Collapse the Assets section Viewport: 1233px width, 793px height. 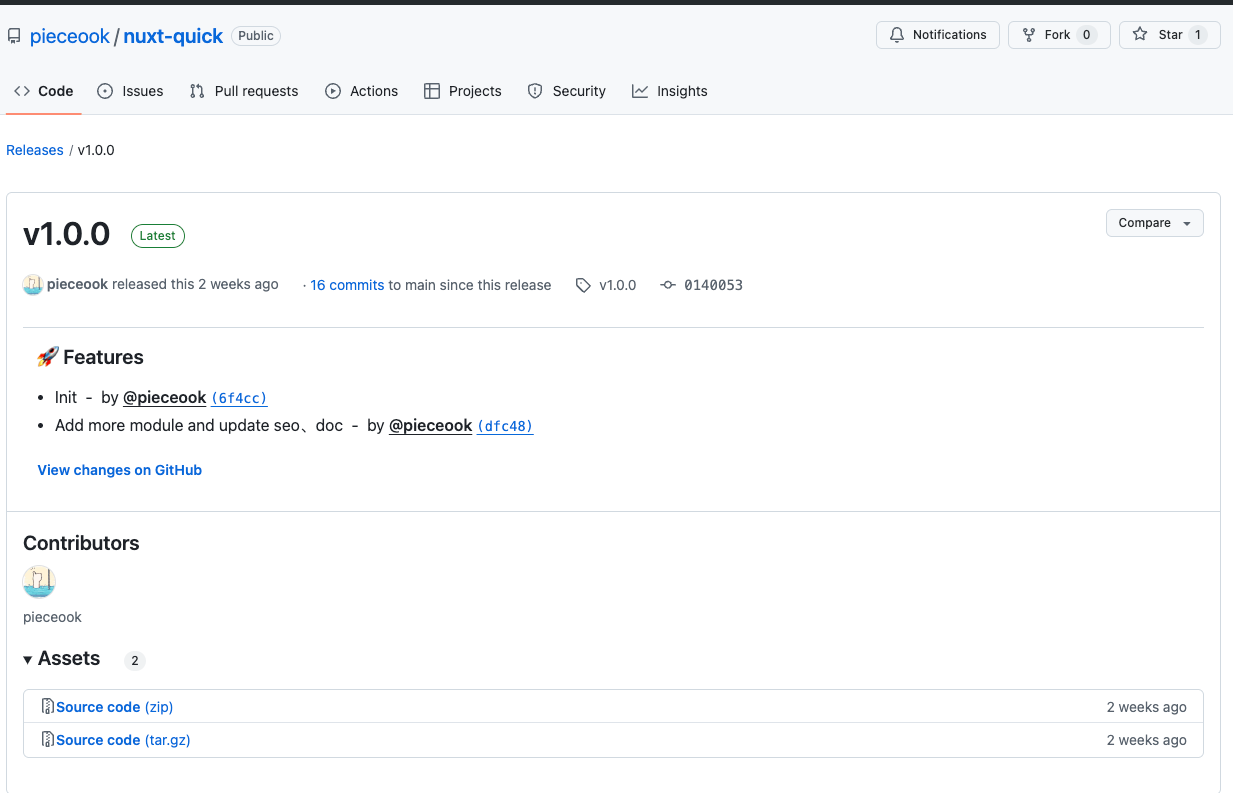(29, 659)
